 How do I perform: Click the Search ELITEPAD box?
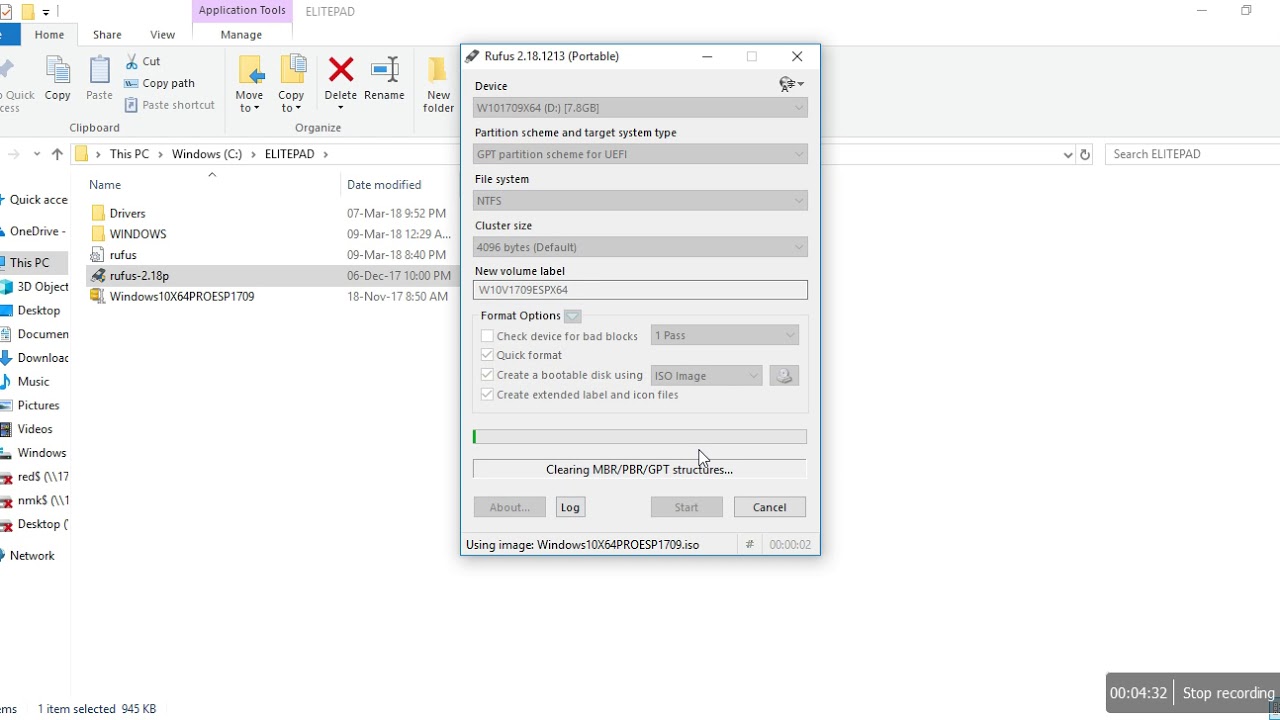(x=1194, y=154)
